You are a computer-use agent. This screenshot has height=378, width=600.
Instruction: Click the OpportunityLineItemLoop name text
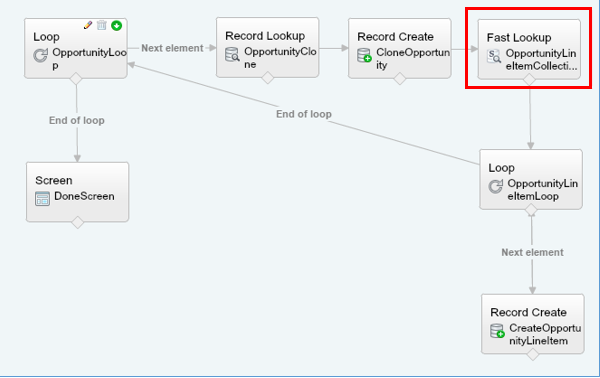coord(542,190)
